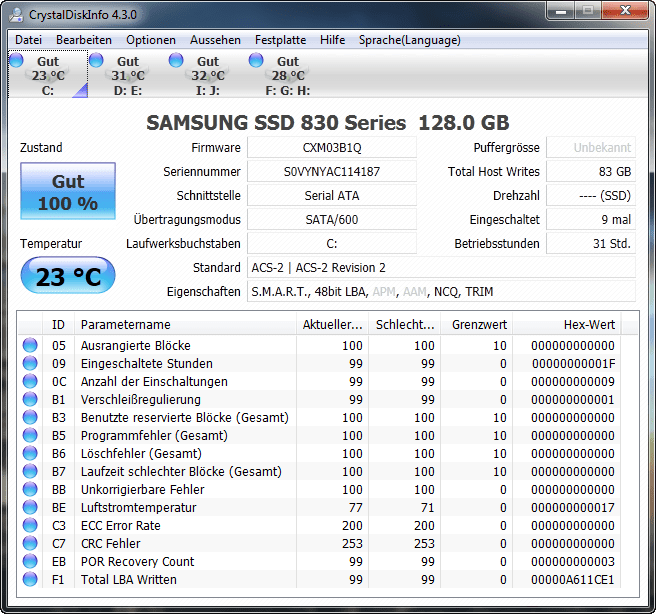Click status icon of Benutzte reservierte Blöcke row
The width and height of the screenshot is (656, 614).
pyautogui.click(x=30, y=417)
